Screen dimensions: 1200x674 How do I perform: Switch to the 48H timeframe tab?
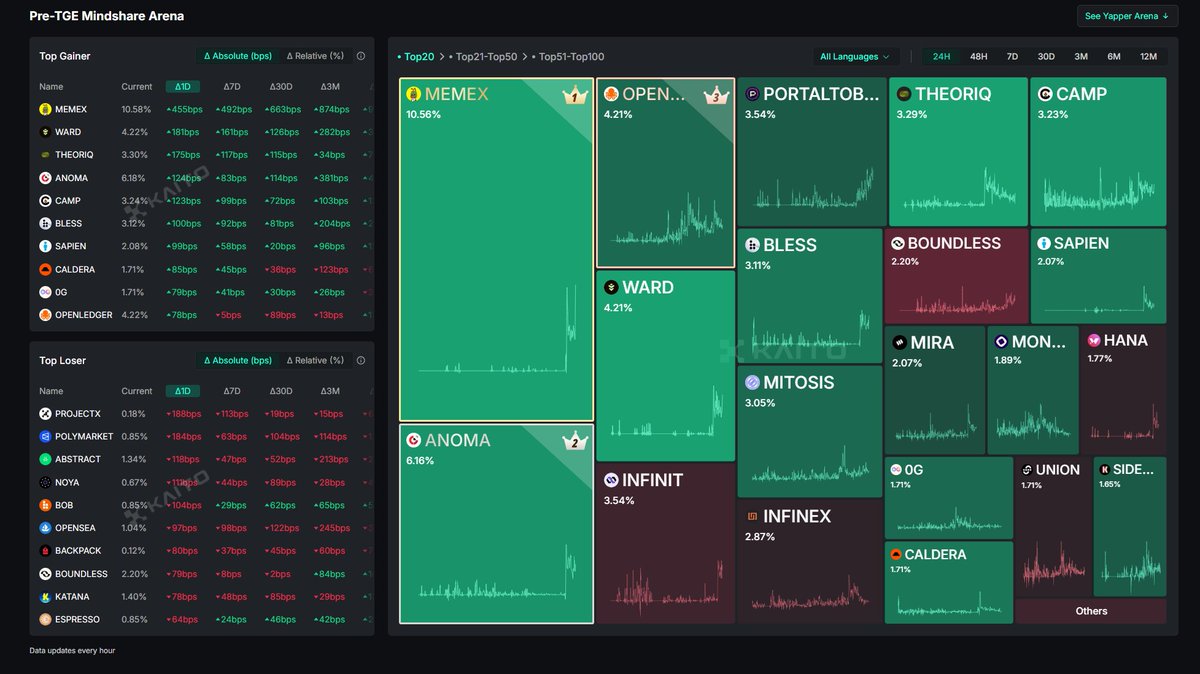point(978,57)
